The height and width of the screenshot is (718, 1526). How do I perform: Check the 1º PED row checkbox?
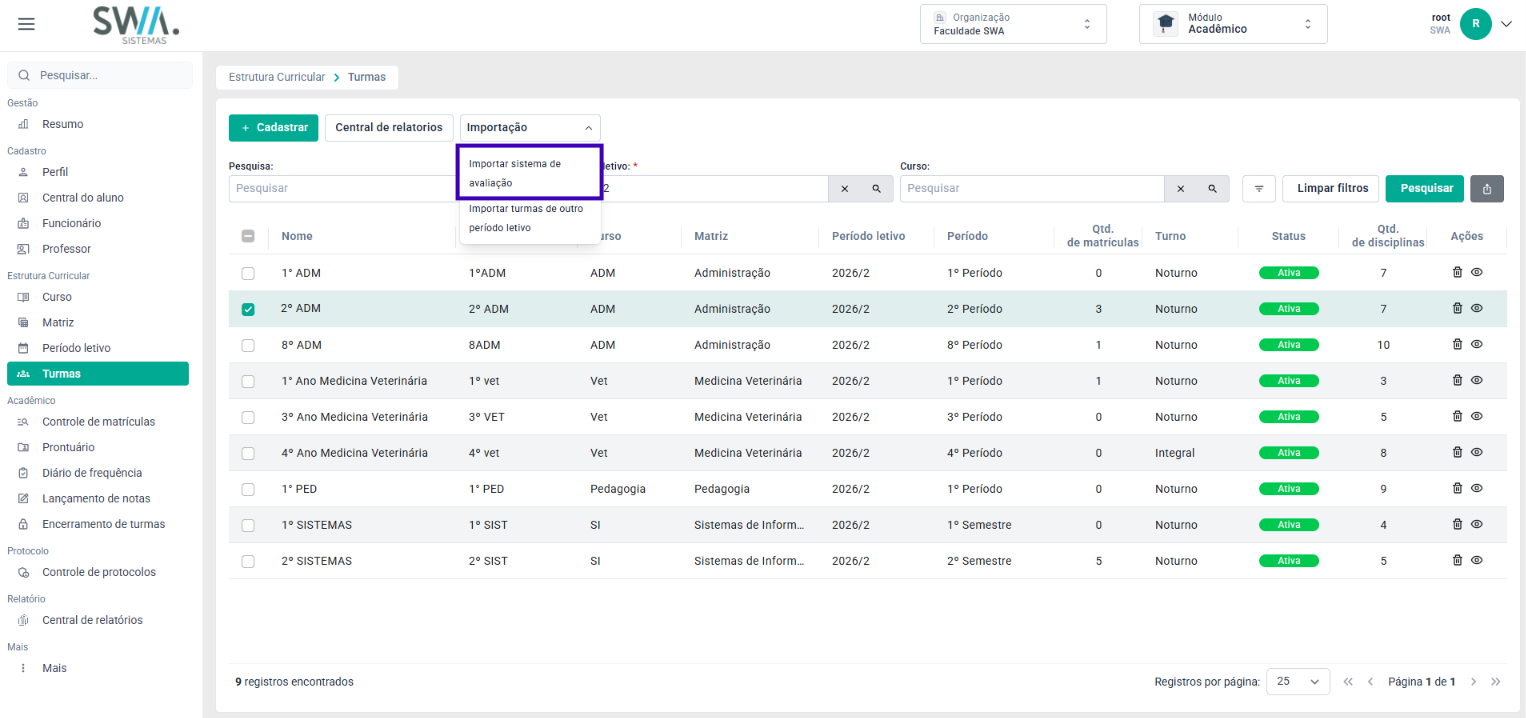(x=248, y=489)
